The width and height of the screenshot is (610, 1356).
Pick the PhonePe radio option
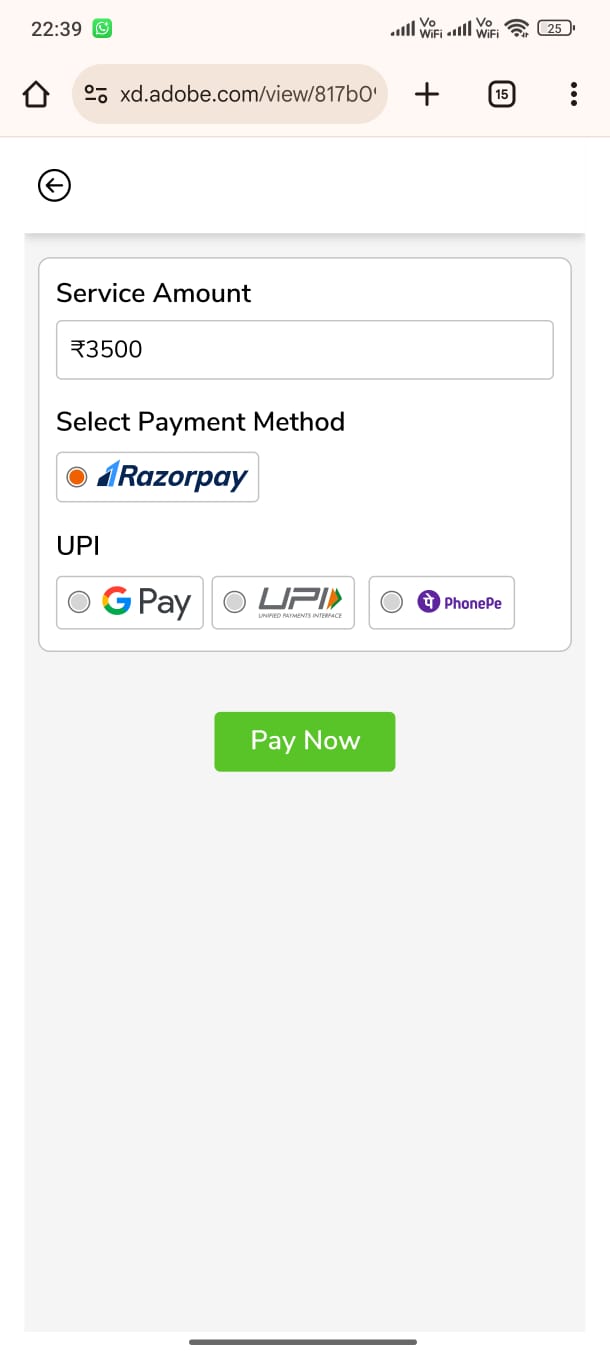point(392,602)
